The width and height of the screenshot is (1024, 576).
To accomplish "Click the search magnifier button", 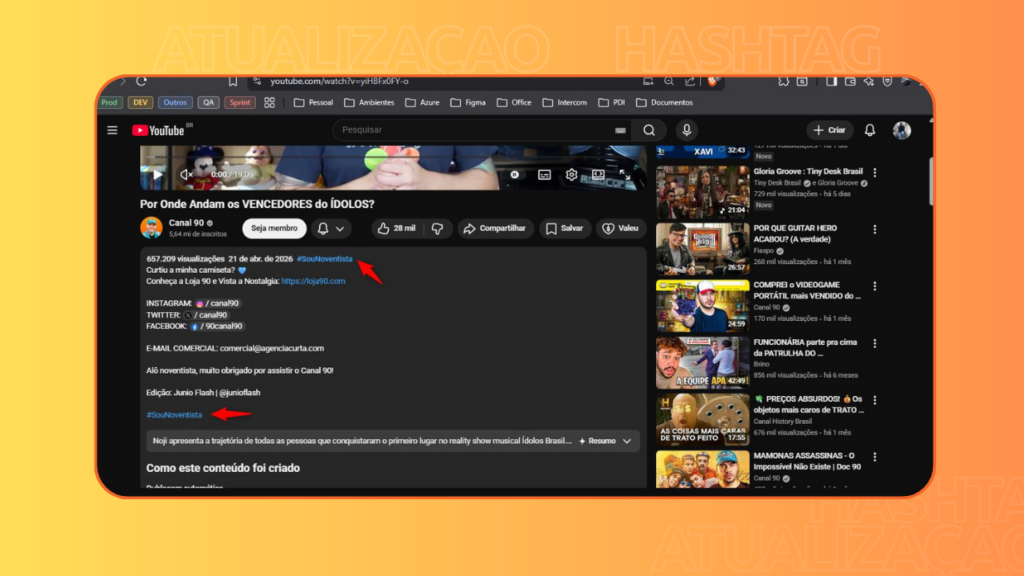I will (x=648, y=131).
